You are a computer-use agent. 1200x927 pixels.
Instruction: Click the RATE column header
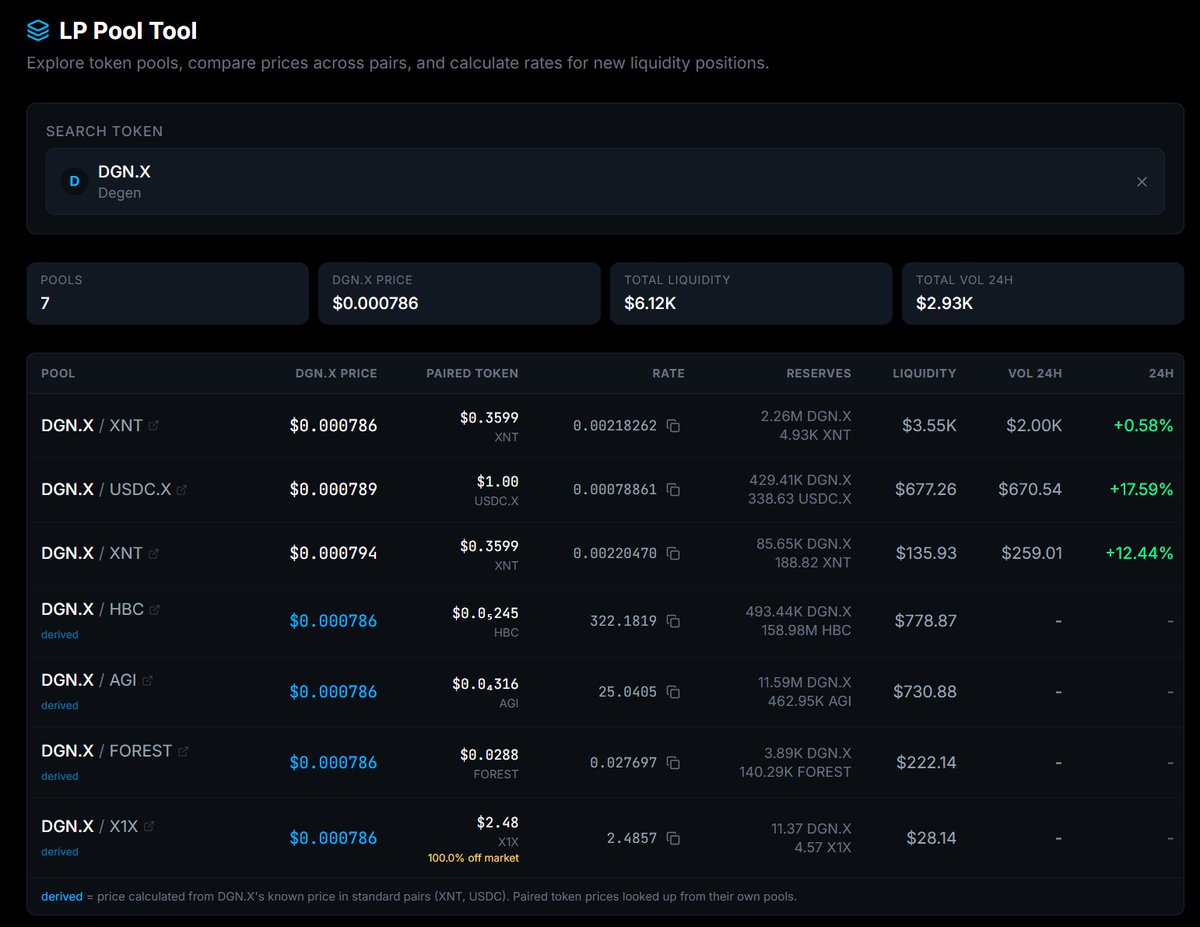pyautogui.click(x=668, y=373)
